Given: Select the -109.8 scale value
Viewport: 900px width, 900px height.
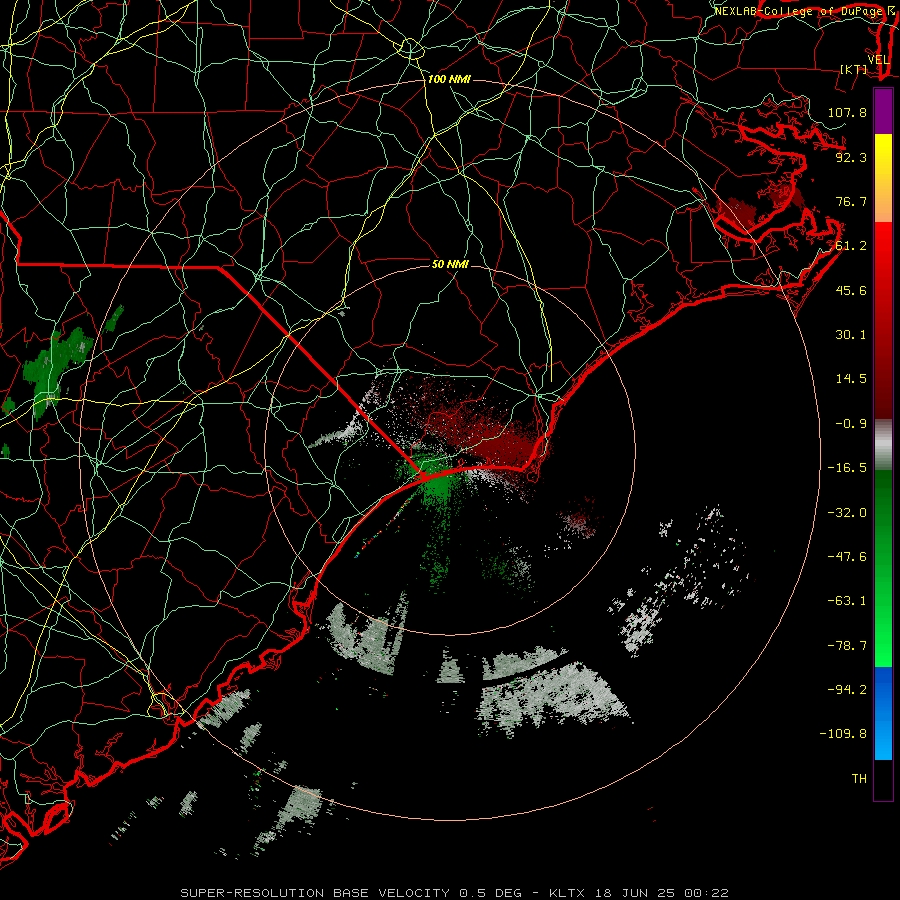Looking at the screenshot, I should (x=843, y=734).
